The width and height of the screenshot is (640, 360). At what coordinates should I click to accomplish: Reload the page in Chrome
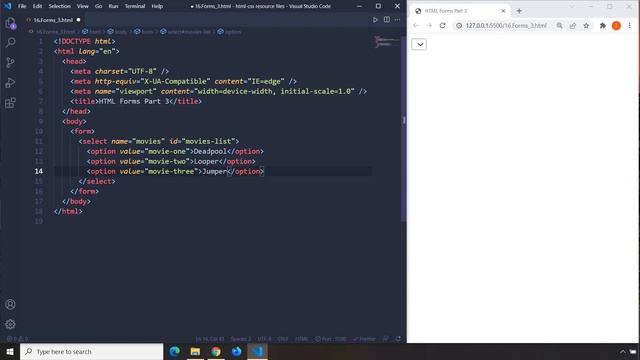click(442, 25)
